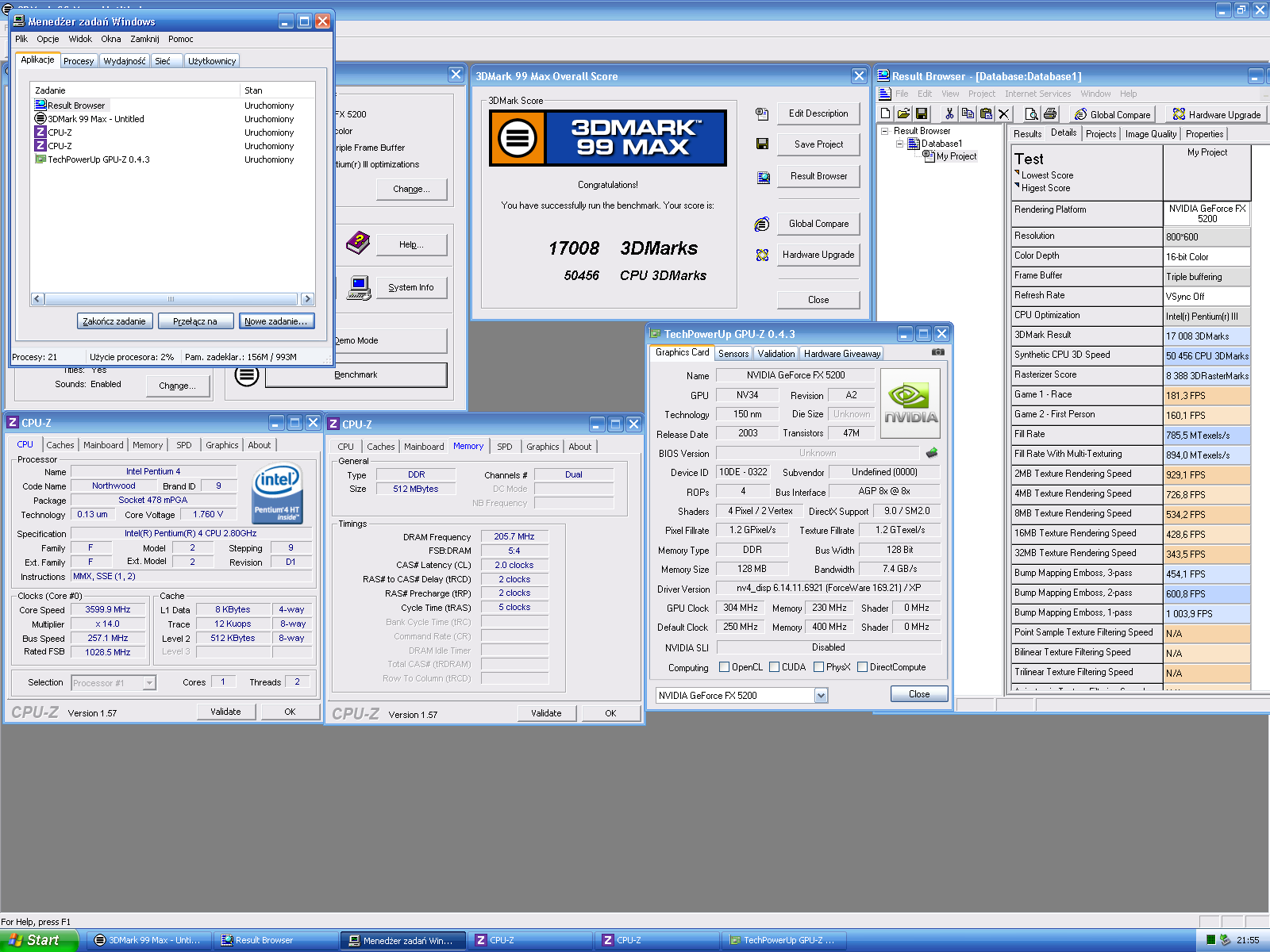Viewport: 1270px width, 952px height.
Task: Click the Close button in GPU-Z
Action: tap(919, 694)
